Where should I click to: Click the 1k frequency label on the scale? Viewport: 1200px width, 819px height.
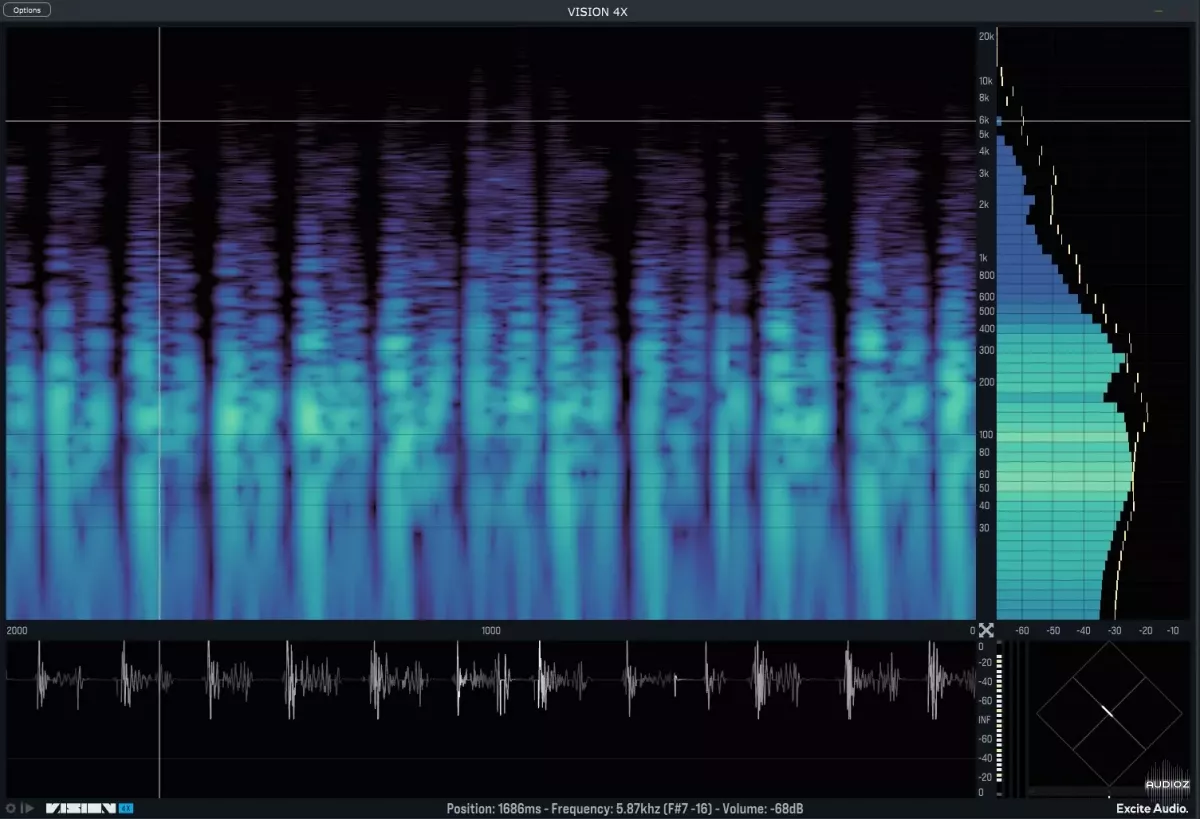pyautogui.click(x=985, y=258)
